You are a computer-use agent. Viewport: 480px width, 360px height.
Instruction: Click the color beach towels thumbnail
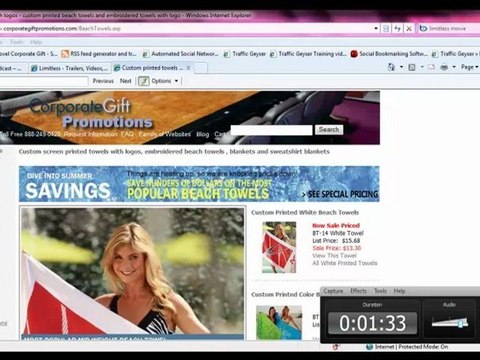tap(279, 322)
